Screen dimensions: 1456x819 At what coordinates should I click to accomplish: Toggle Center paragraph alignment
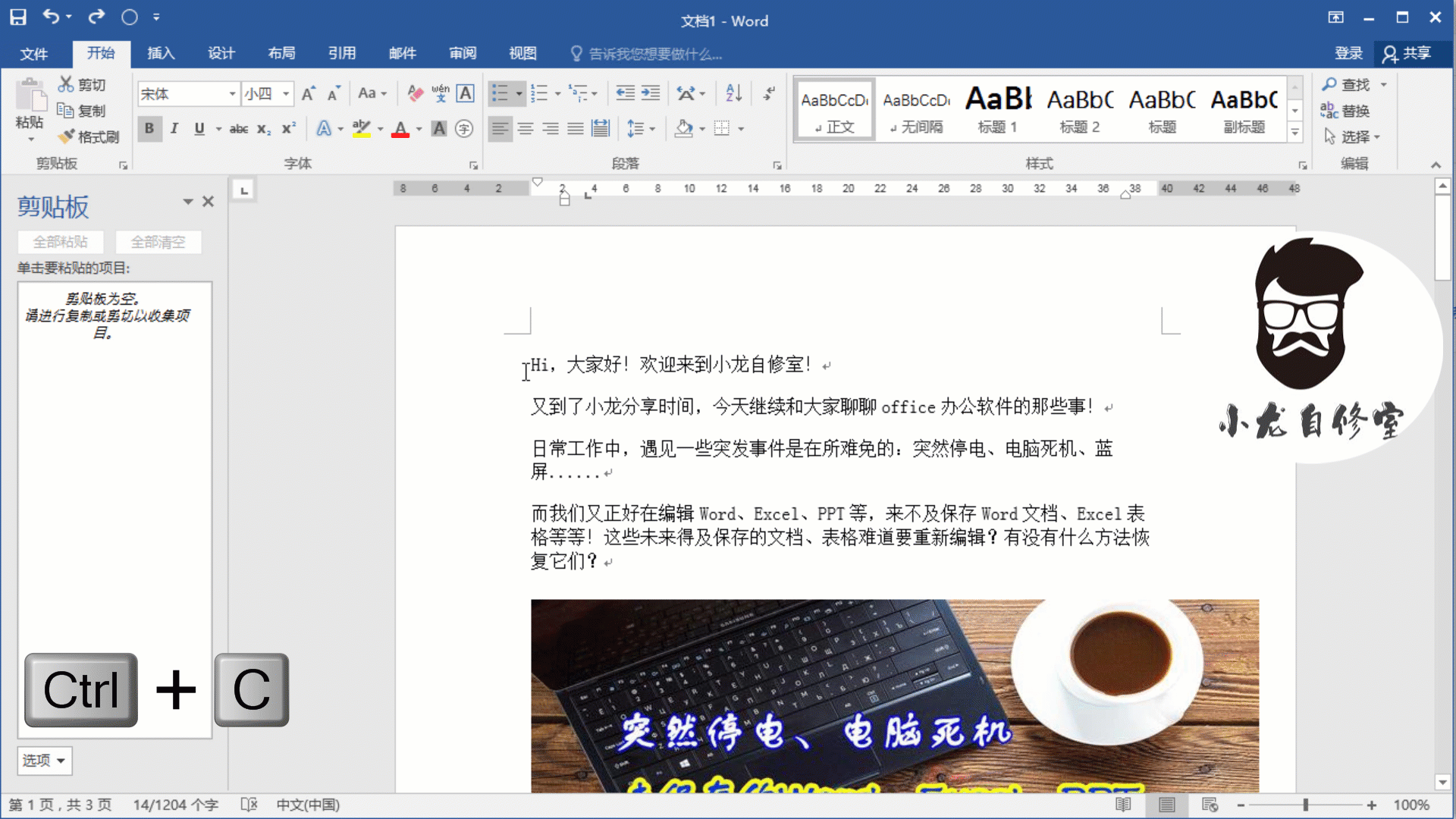pos(525,128)
